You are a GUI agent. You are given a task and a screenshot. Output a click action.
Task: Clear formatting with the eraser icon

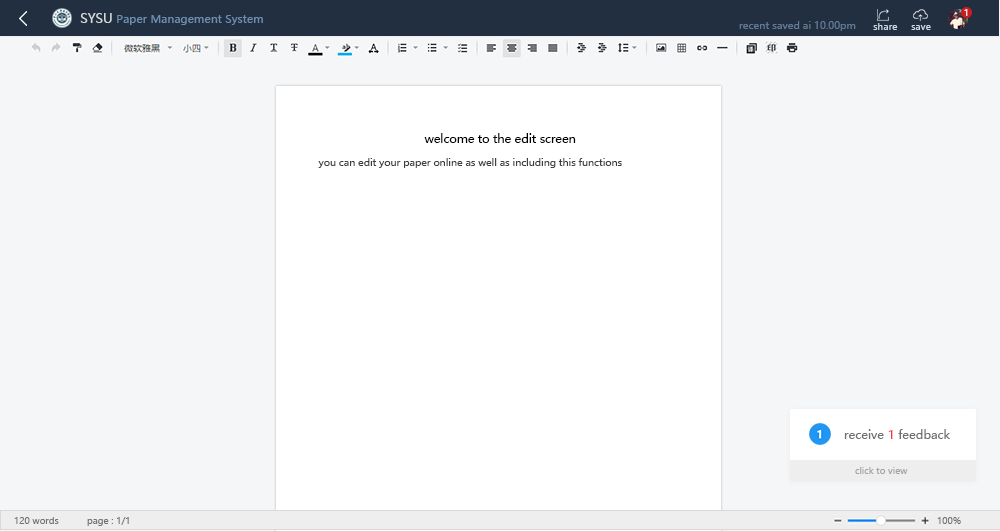(x=98, y=48)
